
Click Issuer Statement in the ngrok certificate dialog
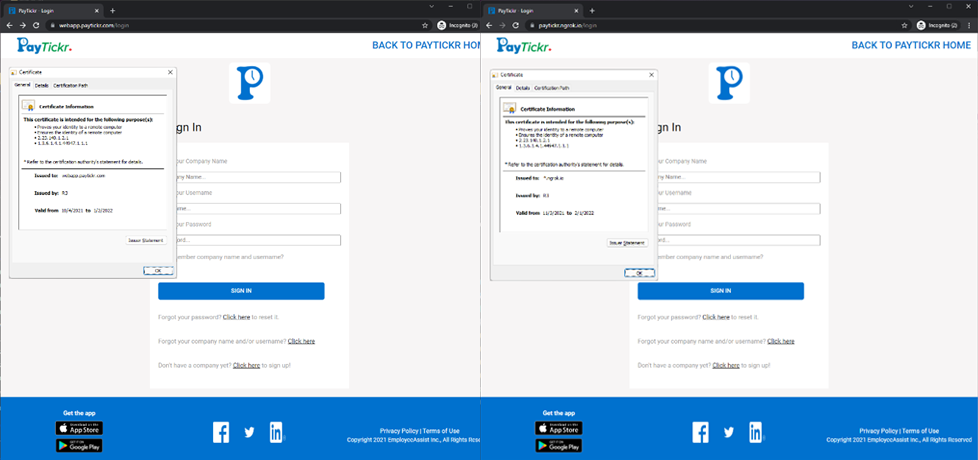coord(626,243)
